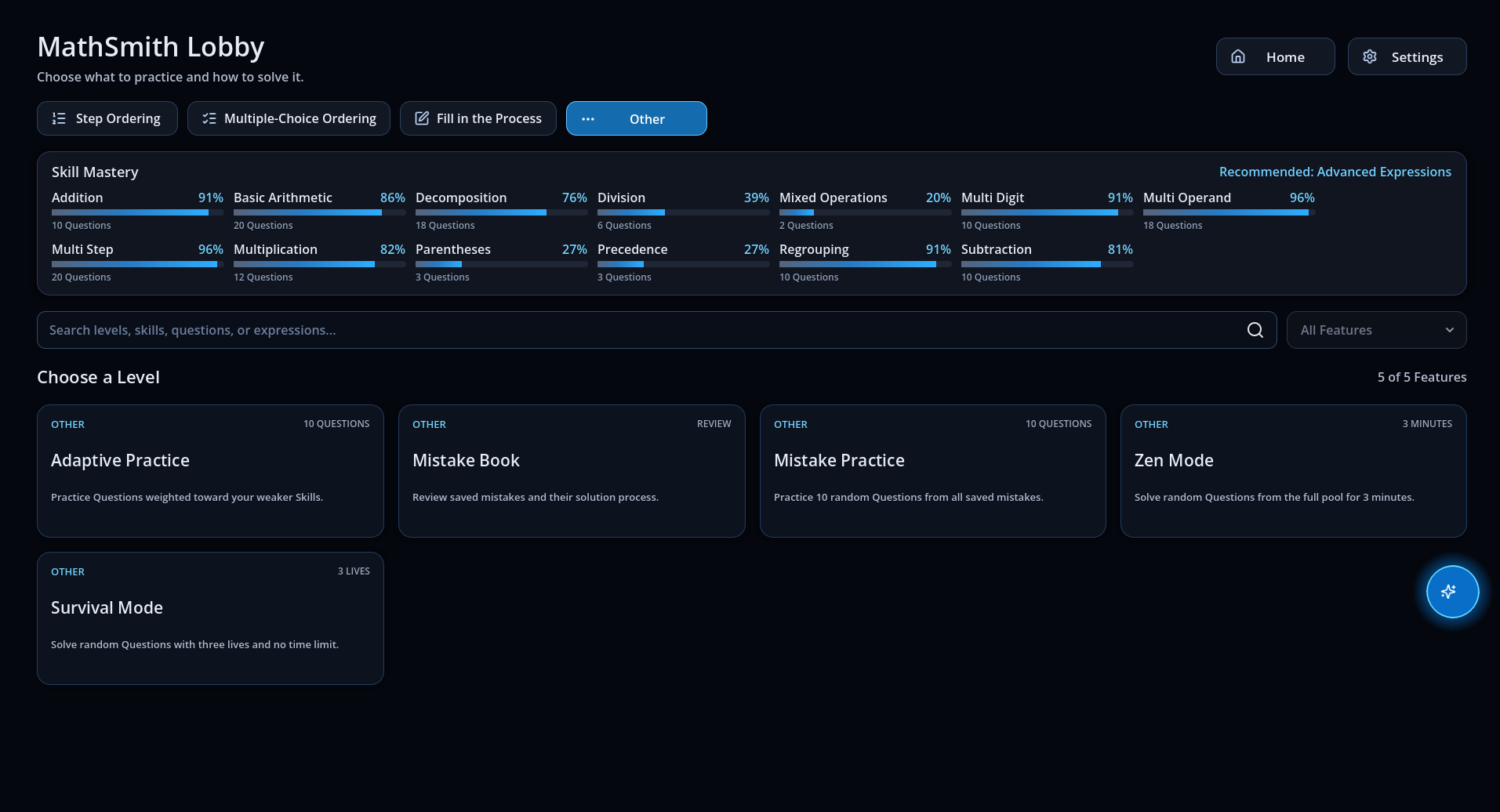This screenshot has height=812, width=1500.
Task: Click the search magnifier icon
Action: click(1255, 330)
